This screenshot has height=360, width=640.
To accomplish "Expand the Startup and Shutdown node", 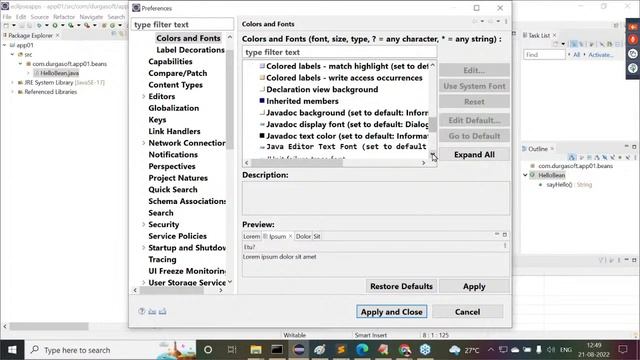I will 144,247.
